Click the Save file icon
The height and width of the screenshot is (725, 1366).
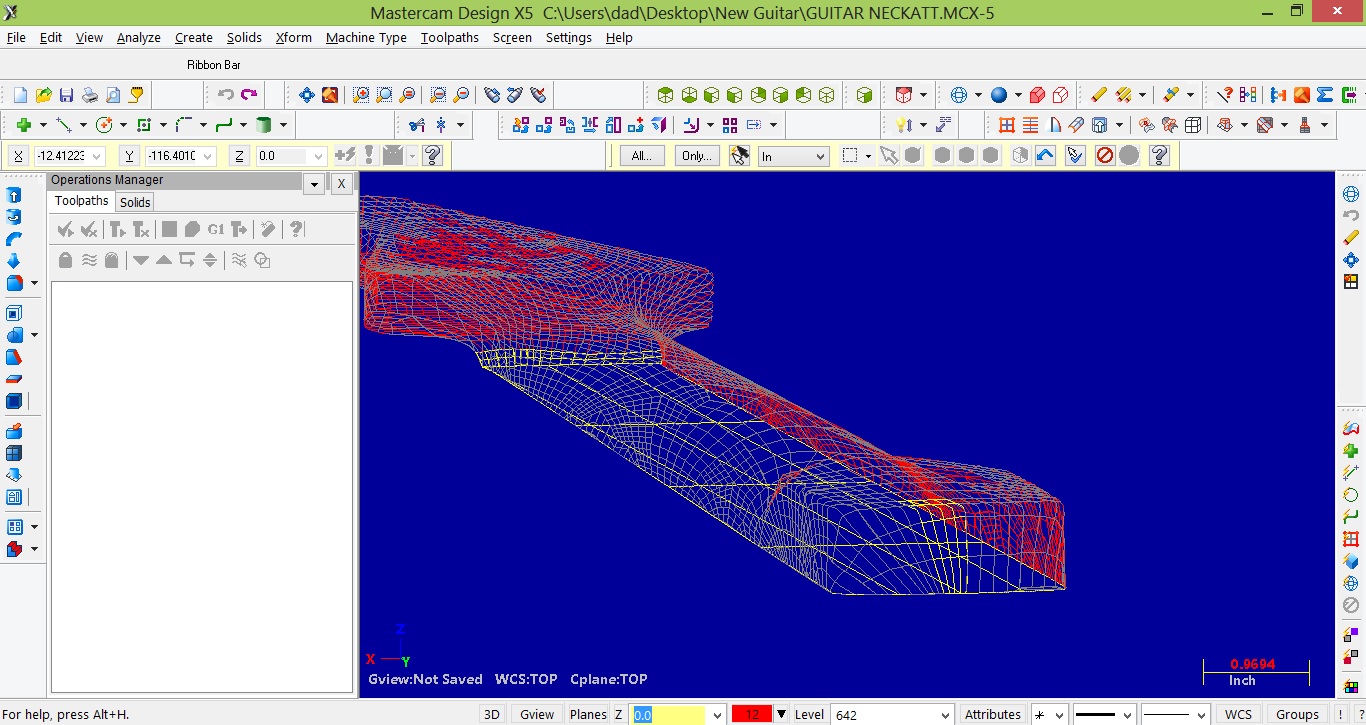point(66,95)
